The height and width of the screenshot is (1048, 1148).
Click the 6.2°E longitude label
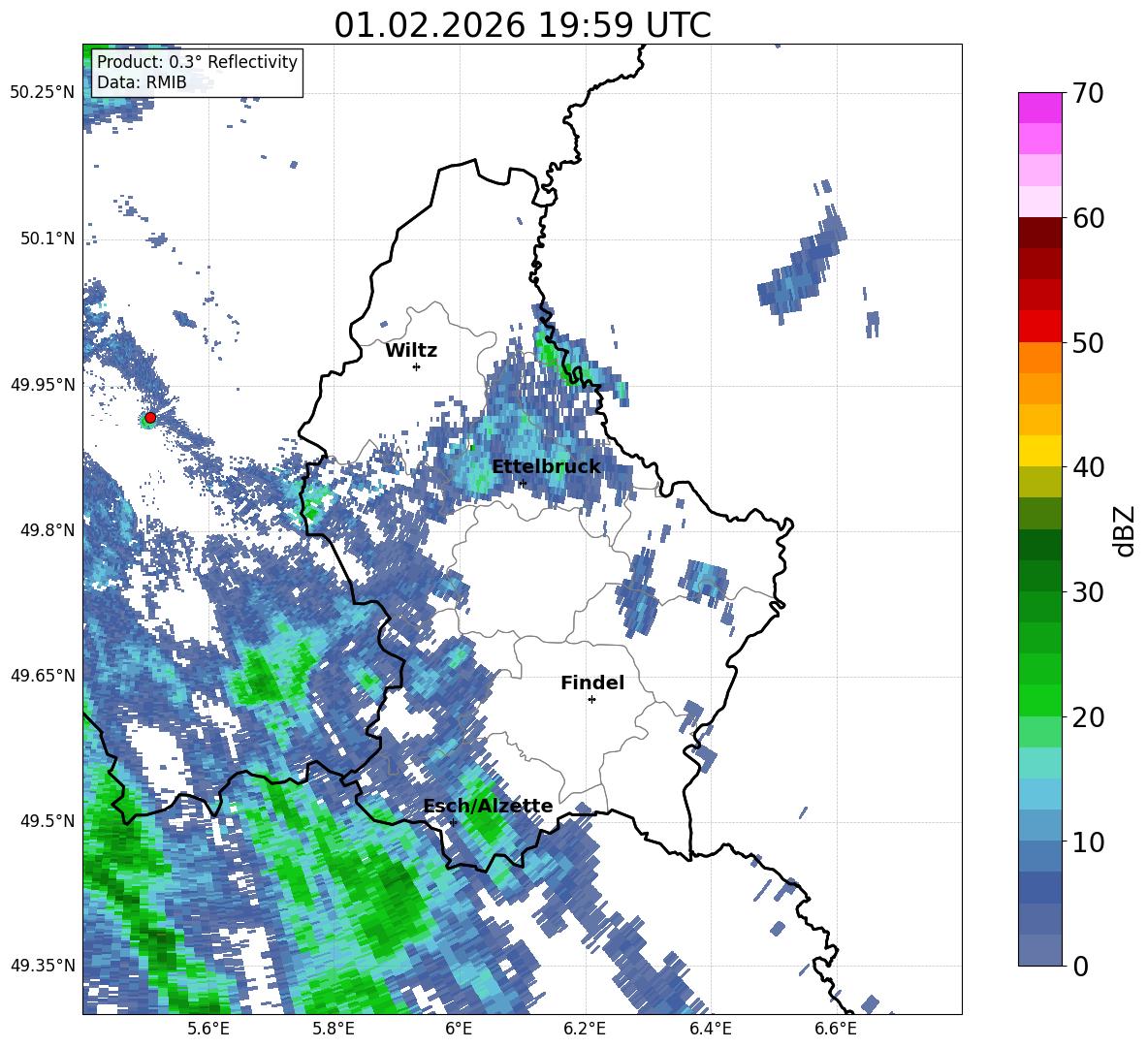pos(585,1029)
